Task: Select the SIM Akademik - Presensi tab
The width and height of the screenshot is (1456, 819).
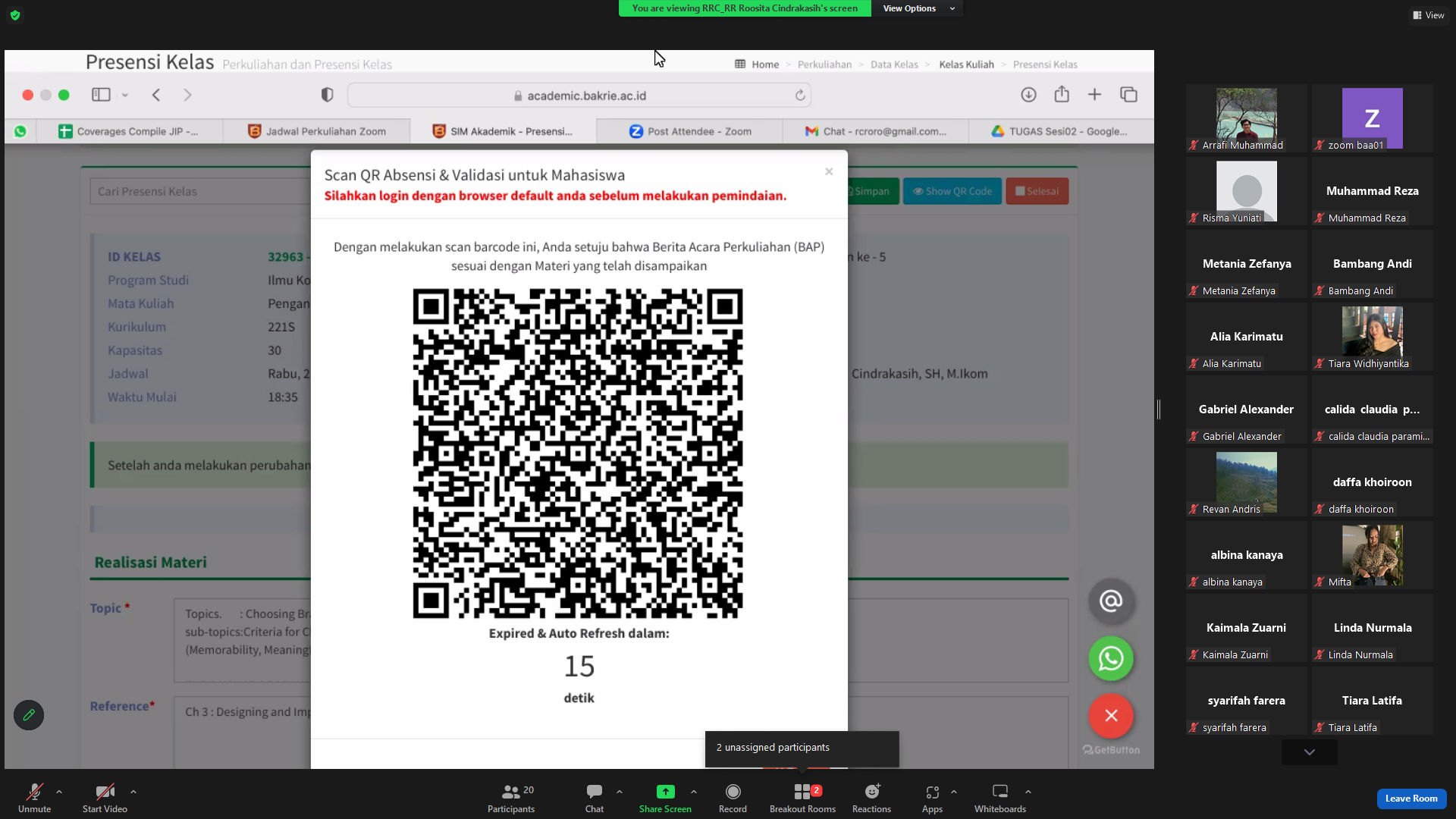Action: [504, 131]
